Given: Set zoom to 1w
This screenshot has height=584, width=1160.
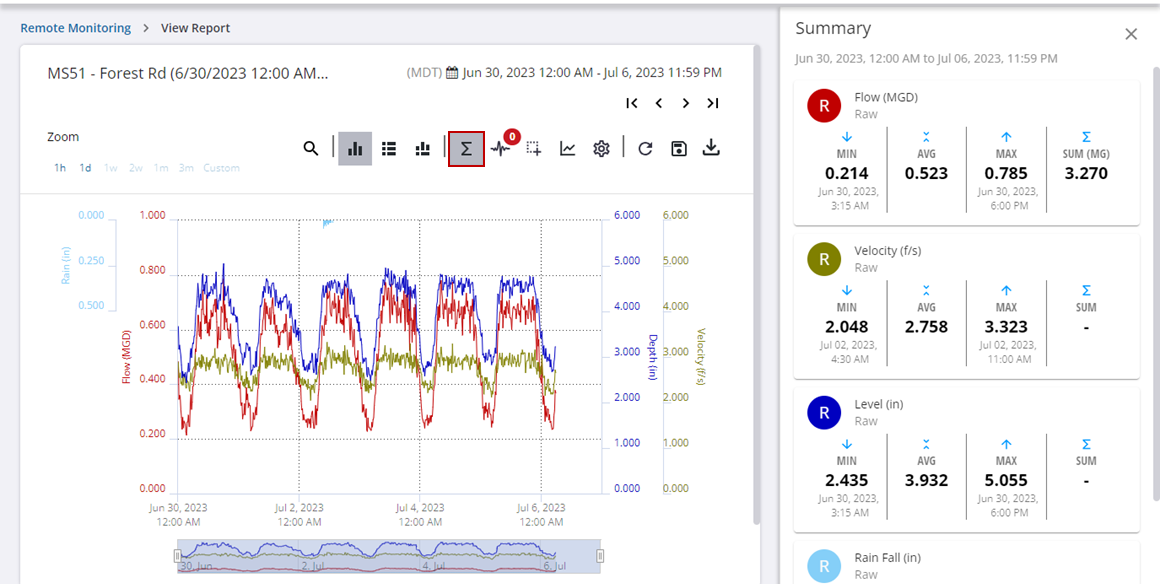Looking at the screenshot, I should point(111,168).
